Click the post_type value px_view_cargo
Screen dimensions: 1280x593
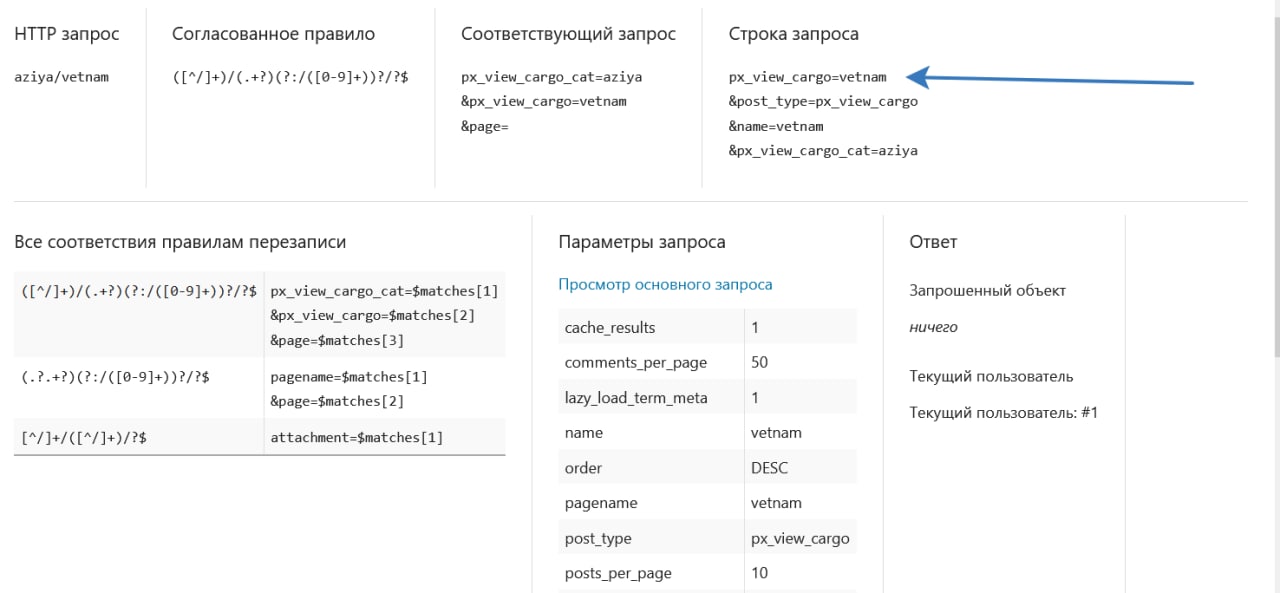(x=800, y=538)
